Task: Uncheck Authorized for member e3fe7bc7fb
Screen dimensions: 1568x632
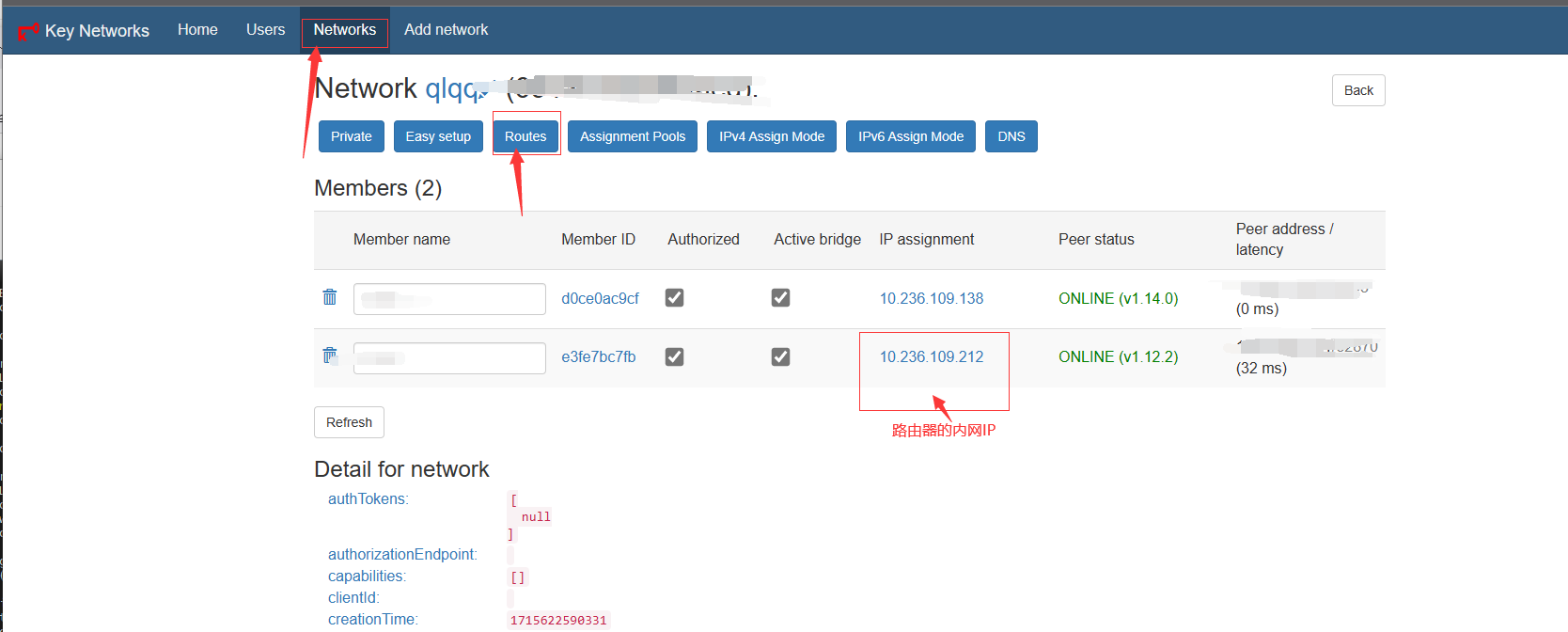Action: [x=674, y=357]
